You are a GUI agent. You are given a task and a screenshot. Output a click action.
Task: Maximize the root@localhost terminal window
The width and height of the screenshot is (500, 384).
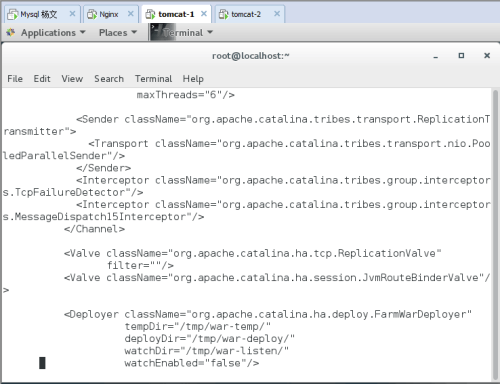(461, 56)
